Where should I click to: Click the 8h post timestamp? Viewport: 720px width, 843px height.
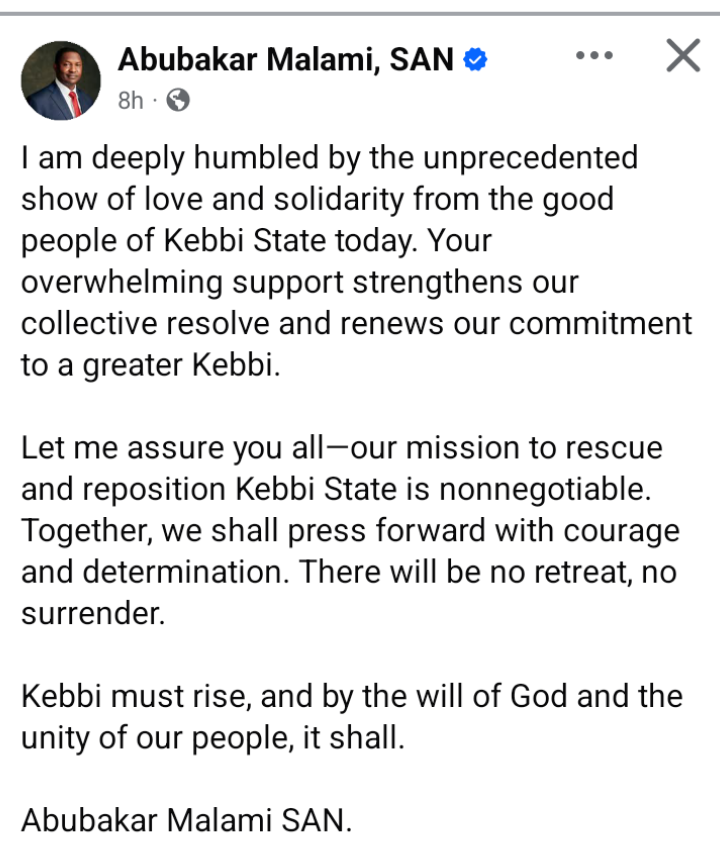coord(131,100)
